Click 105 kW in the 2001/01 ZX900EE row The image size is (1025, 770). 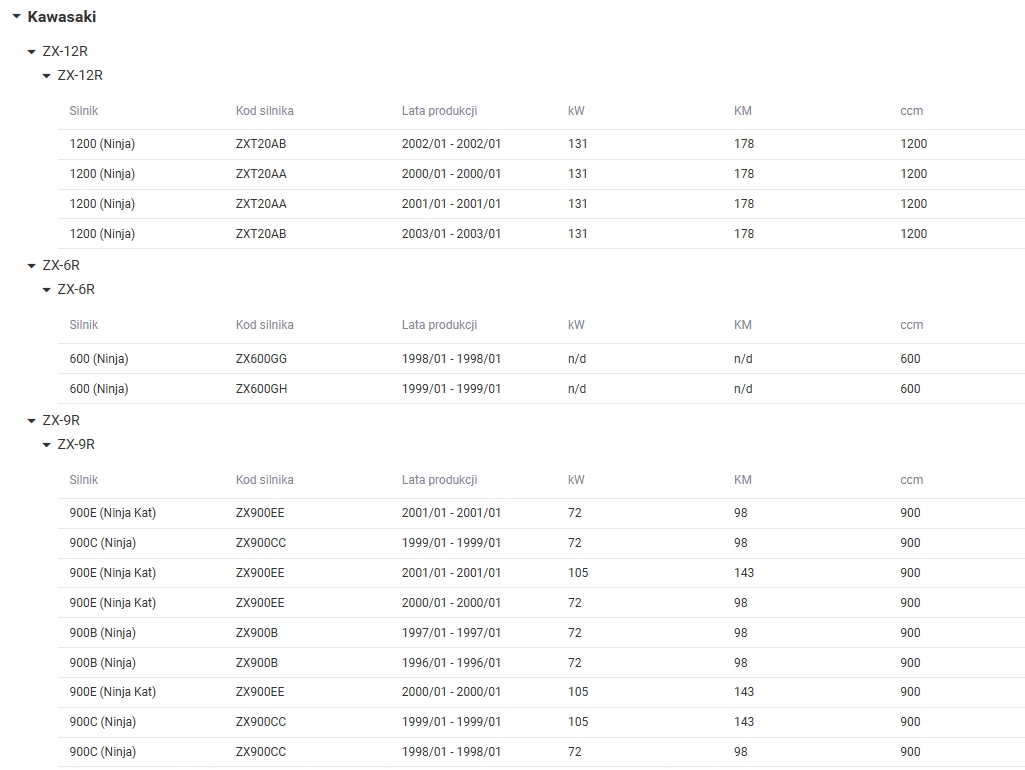tap(578, 573)
